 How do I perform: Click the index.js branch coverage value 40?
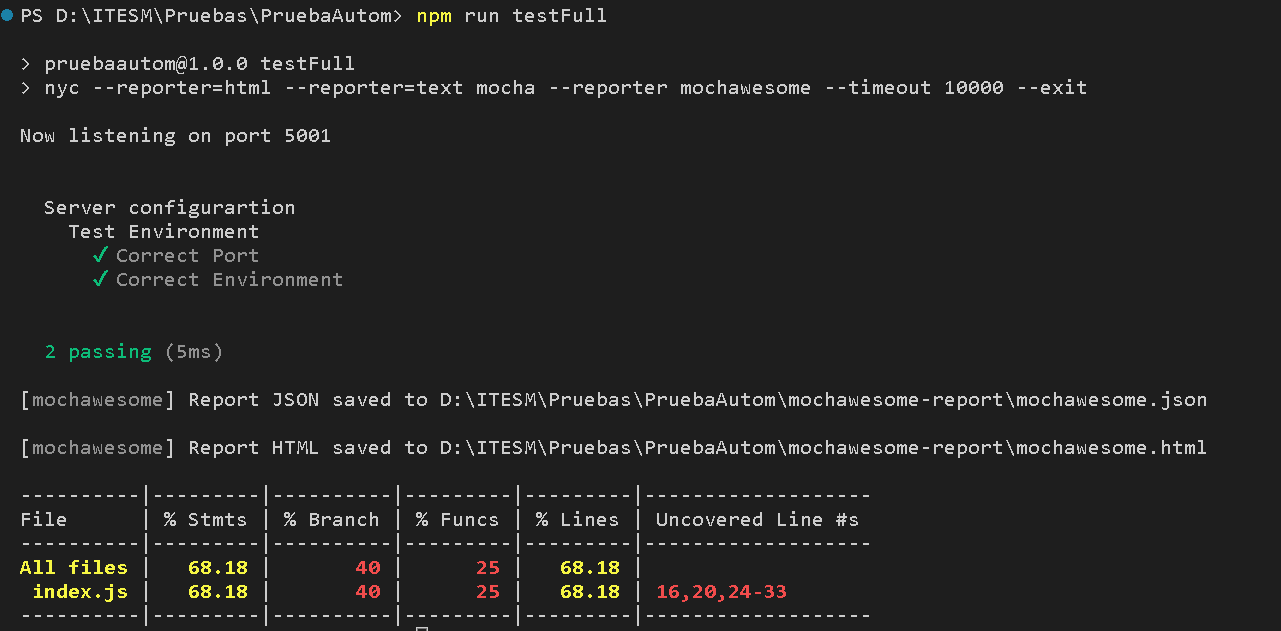(x=367, y=592)
